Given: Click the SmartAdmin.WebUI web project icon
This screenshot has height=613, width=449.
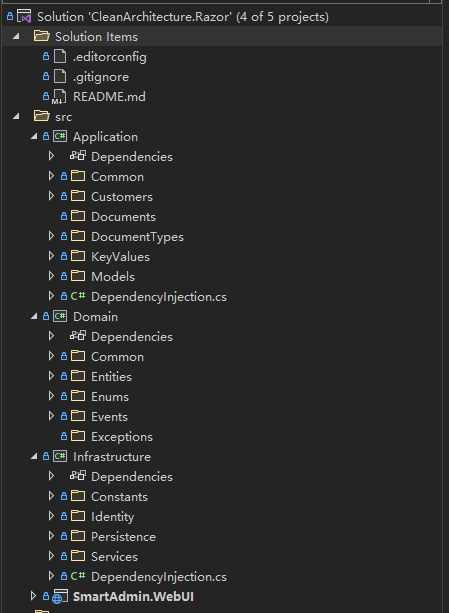Looking at the screenshot, I should pyautogui.click(x=60, y=597).
